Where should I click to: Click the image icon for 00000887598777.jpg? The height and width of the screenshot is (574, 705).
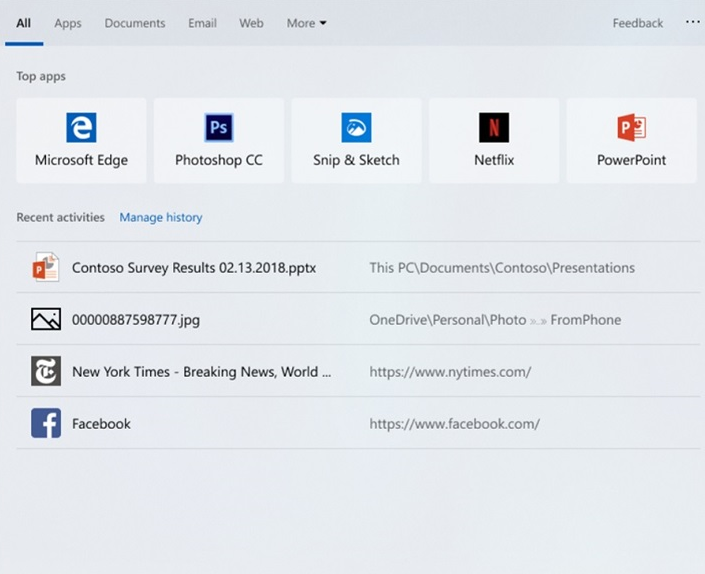click(46, 320)
